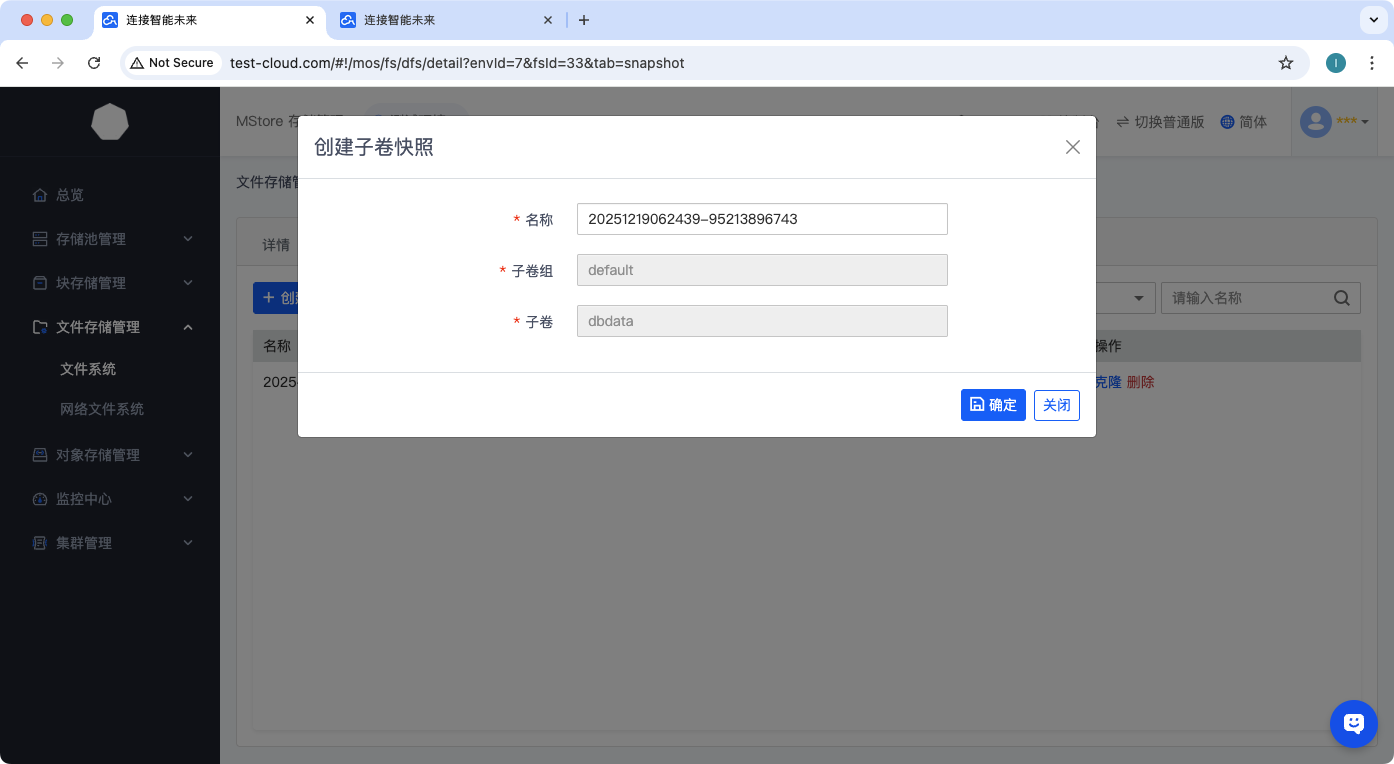The height and width of the screenshot is (764, 1394).
Task: Bookmark this page with star icon
Action: coord(1286,63)
